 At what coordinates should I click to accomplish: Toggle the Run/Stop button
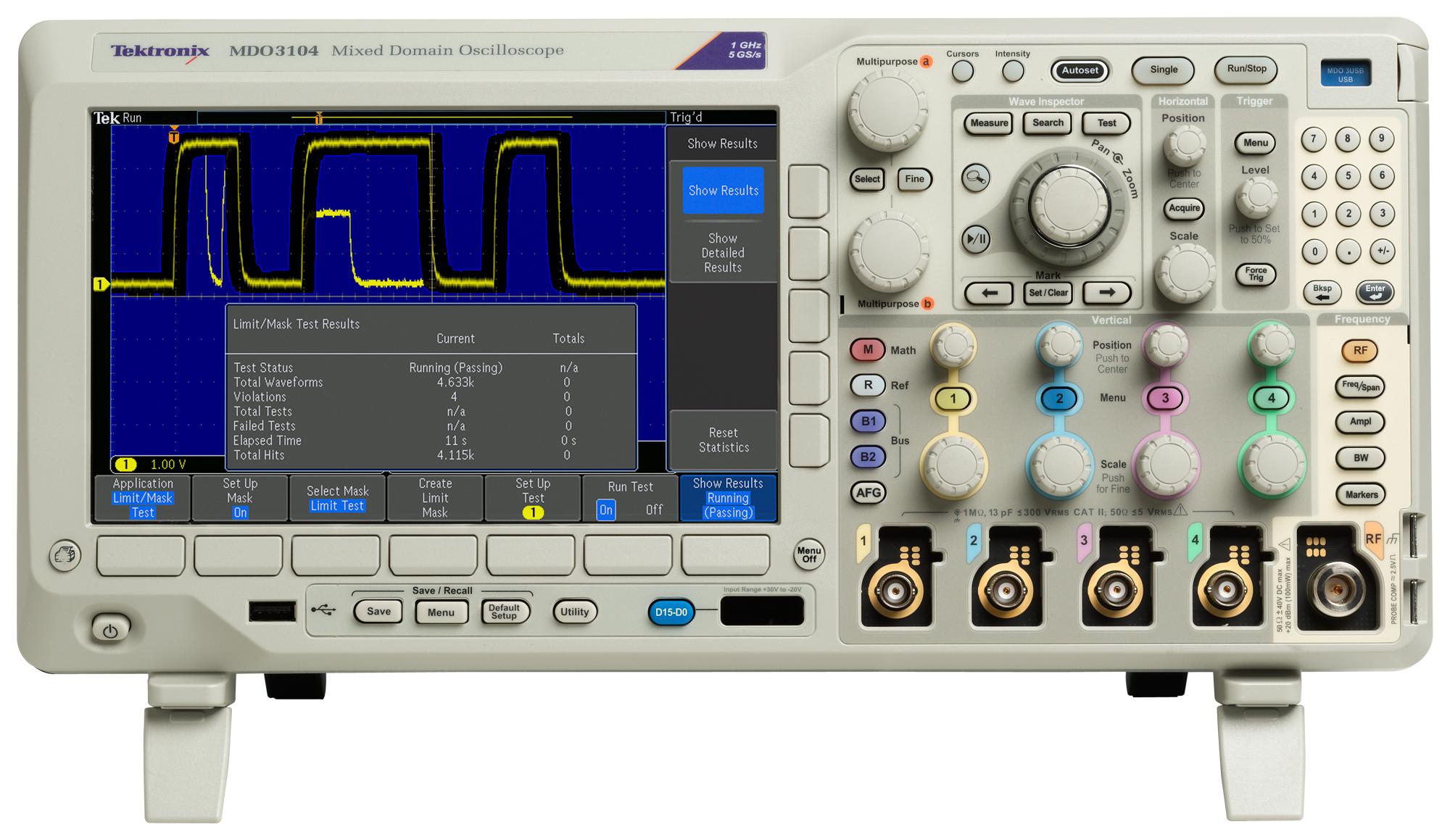[1246, 69]
